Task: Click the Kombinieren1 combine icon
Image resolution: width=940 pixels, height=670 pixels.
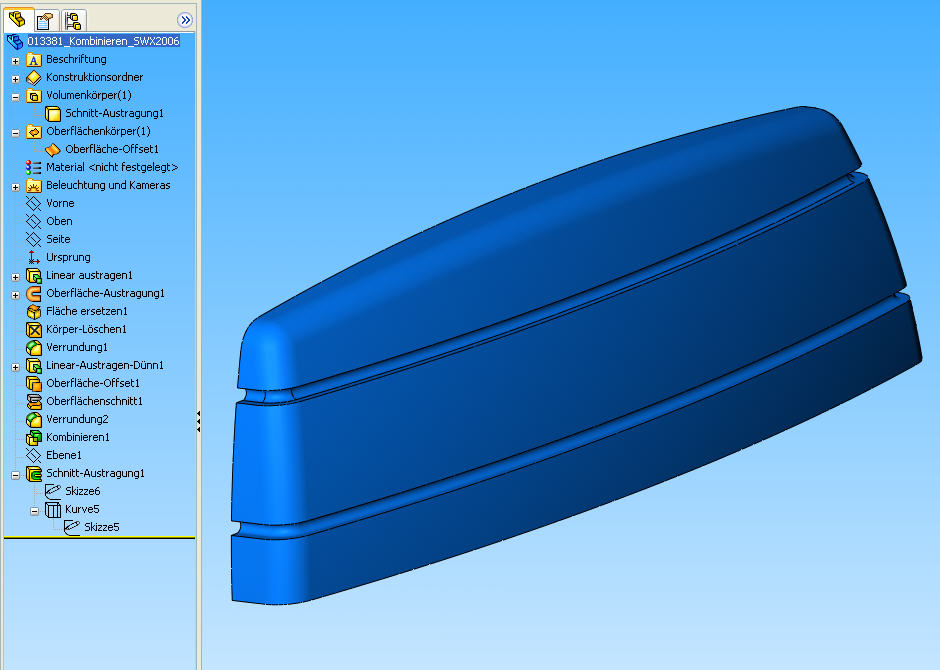Action: [x=34, y=437]
